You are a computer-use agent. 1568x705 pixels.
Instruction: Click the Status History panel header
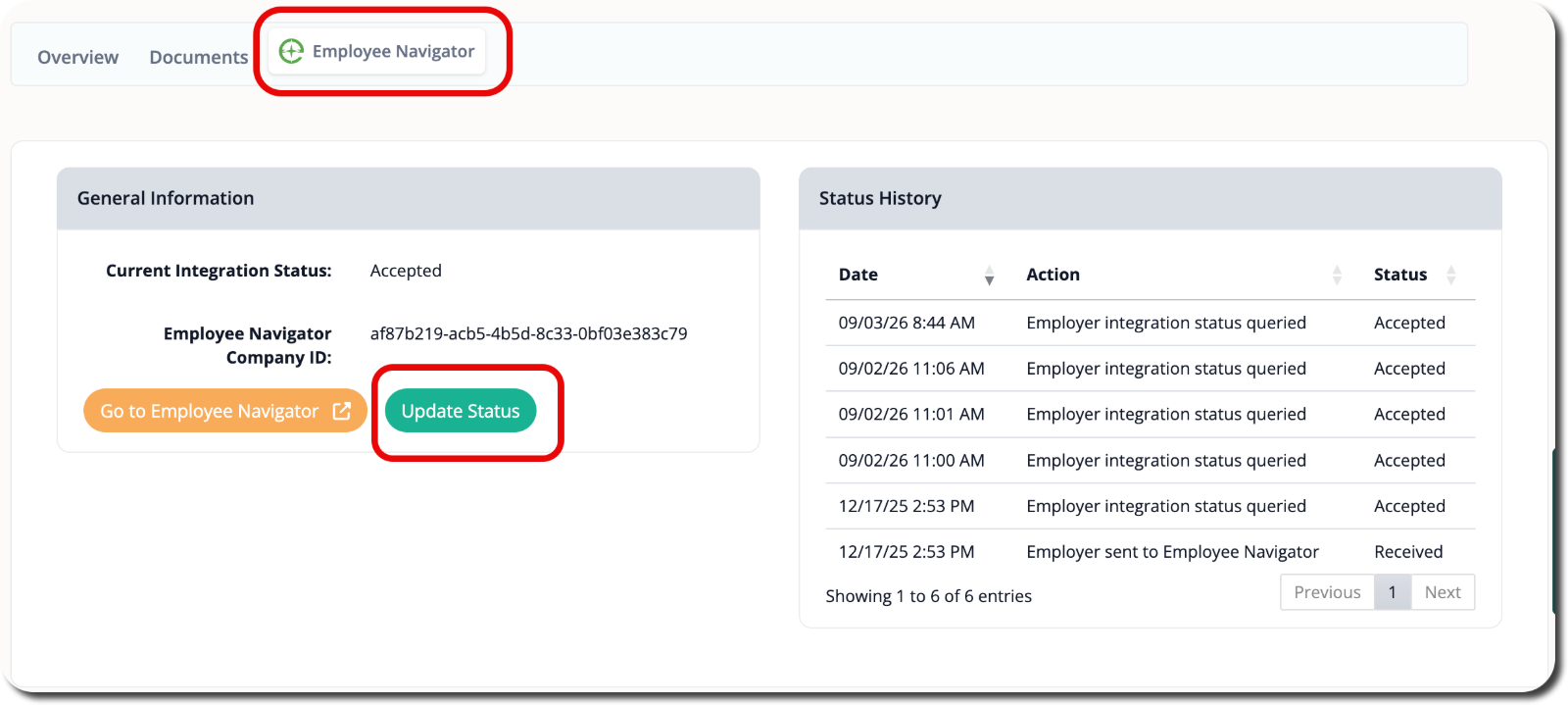click(x=1151, y=199)
